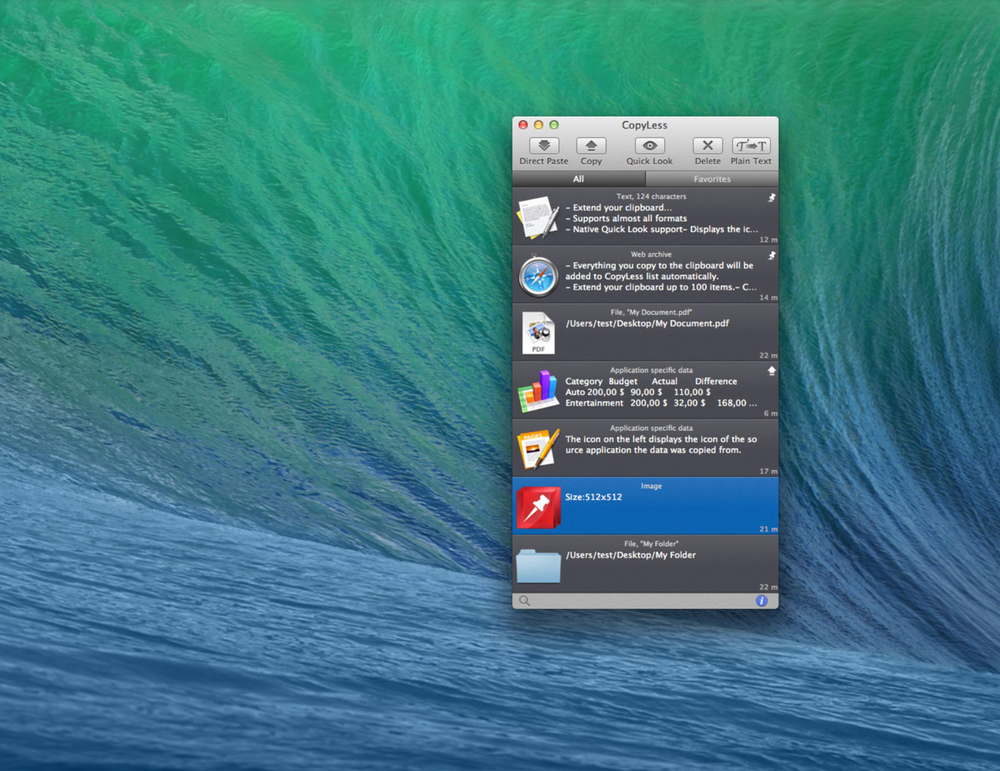Viewport: 1000px width, 771px height.
Task: Toggle pin on Web archive item
Action: (x=771, y=256)
